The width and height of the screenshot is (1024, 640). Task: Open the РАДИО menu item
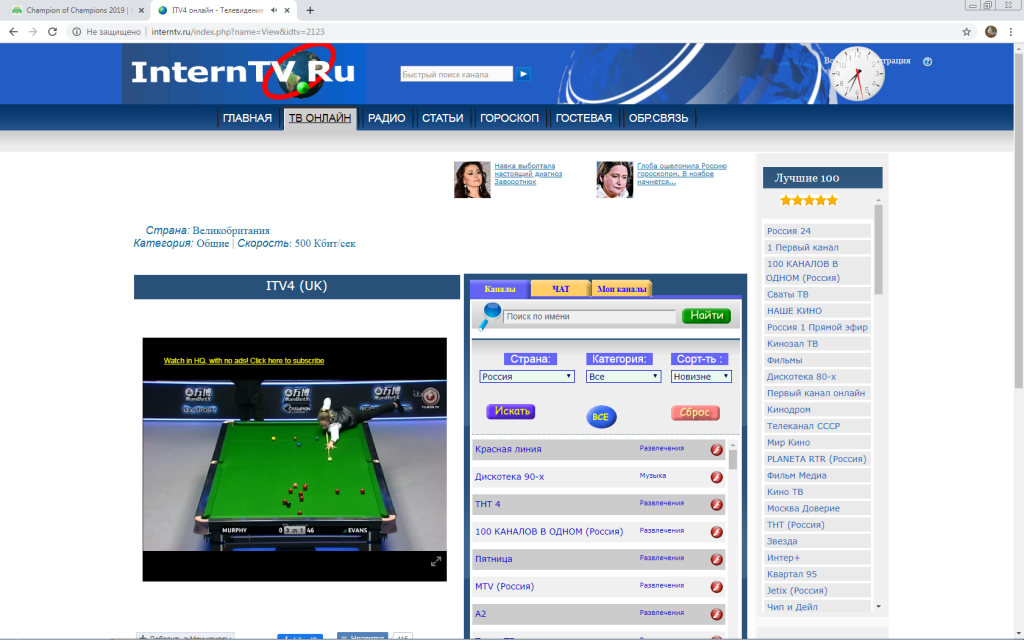point(386,118)
